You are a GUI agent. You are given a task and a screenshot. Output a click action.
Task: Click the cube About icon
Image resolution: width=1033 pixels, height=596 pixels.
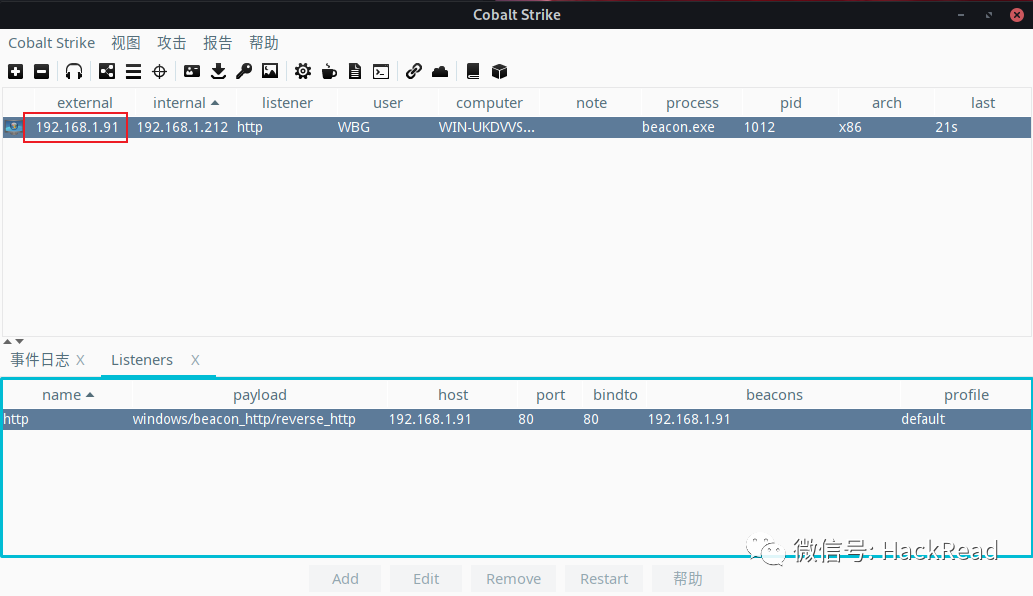pyautogui.click(x=499, y=71)
